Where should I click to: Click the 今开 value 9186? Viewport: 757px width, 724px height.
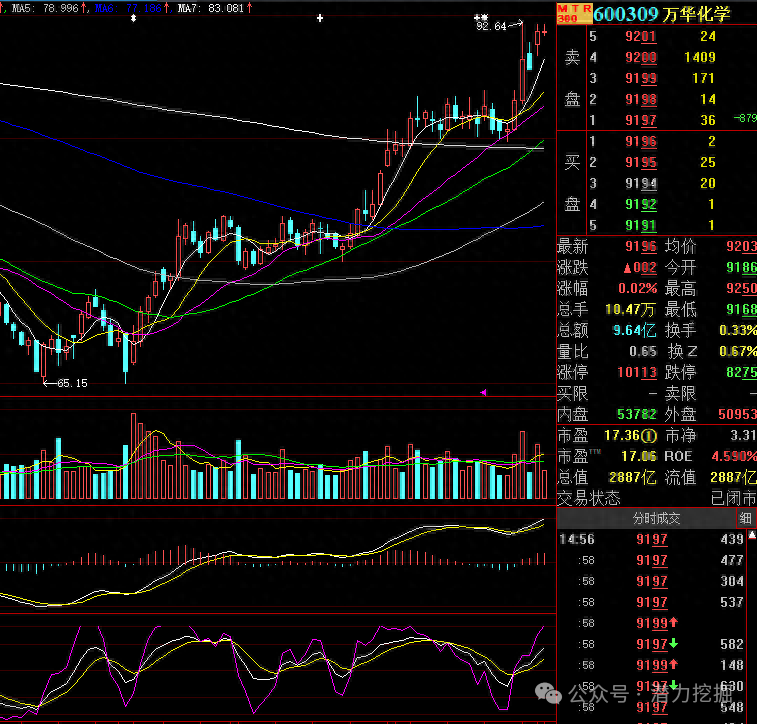tap(741, 267)
